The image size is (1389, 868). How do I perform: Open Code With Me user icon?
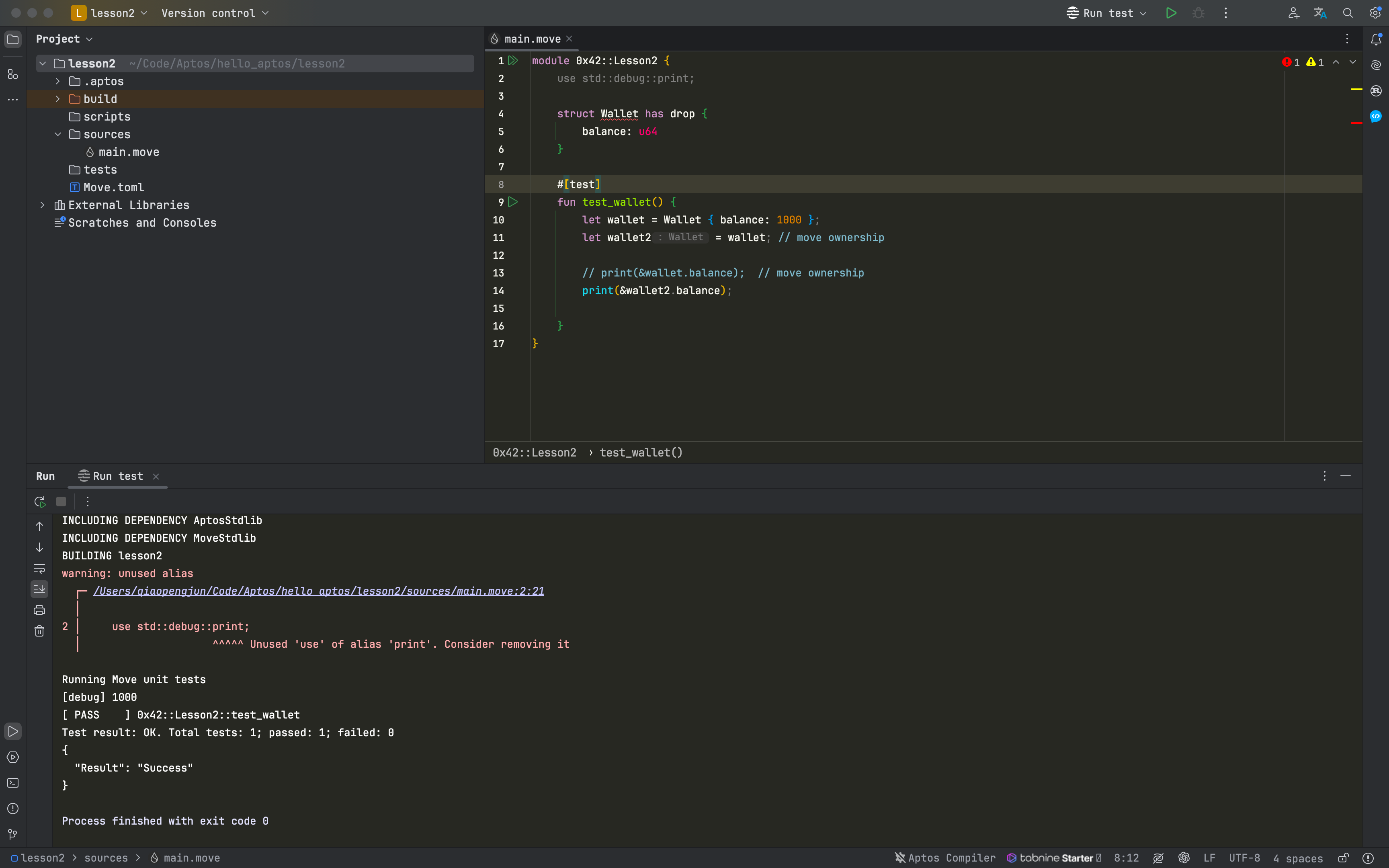tap(1293, 12)
